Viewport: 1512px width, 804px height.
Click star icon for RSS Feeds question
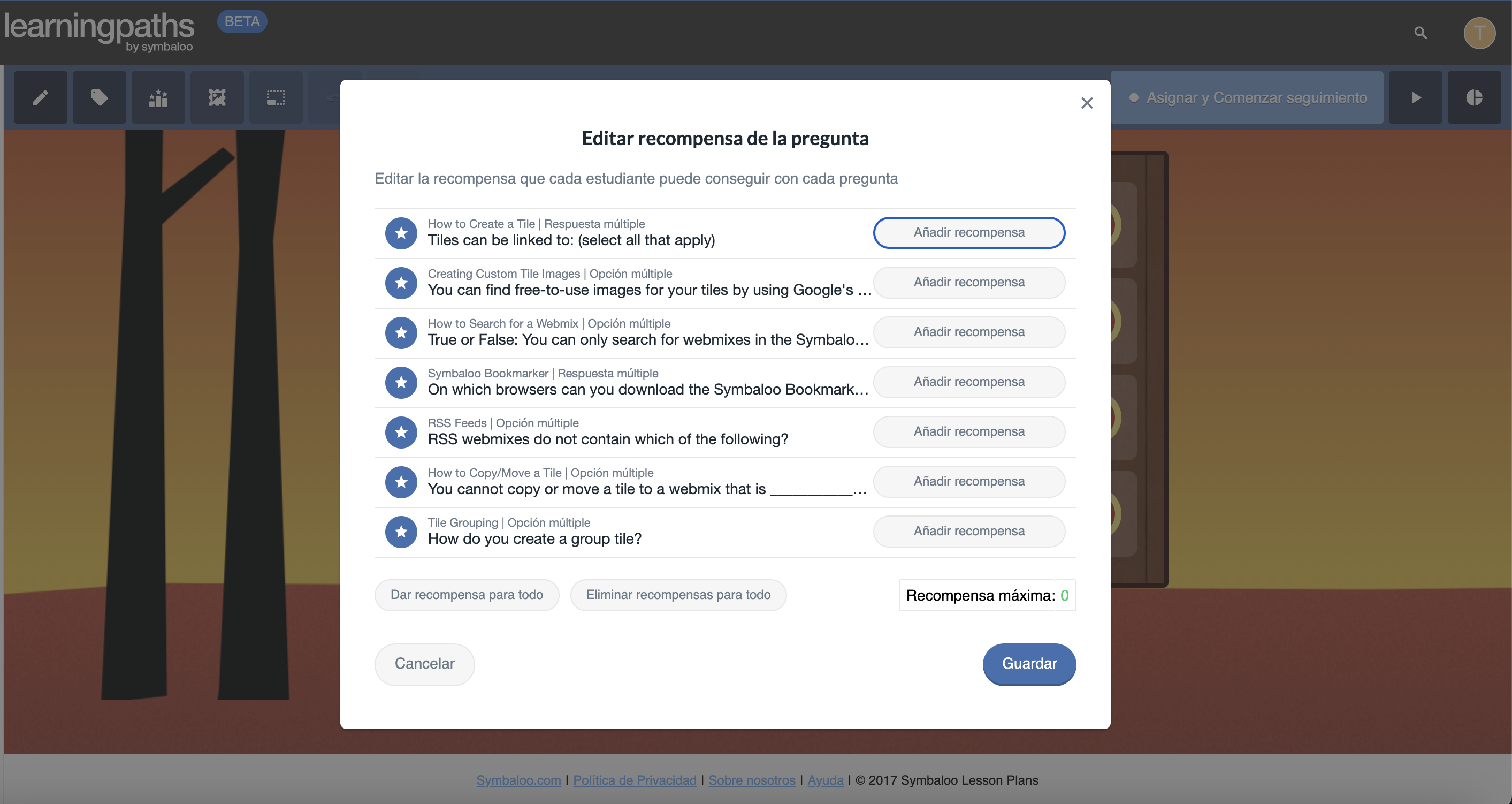click(401, 433)
